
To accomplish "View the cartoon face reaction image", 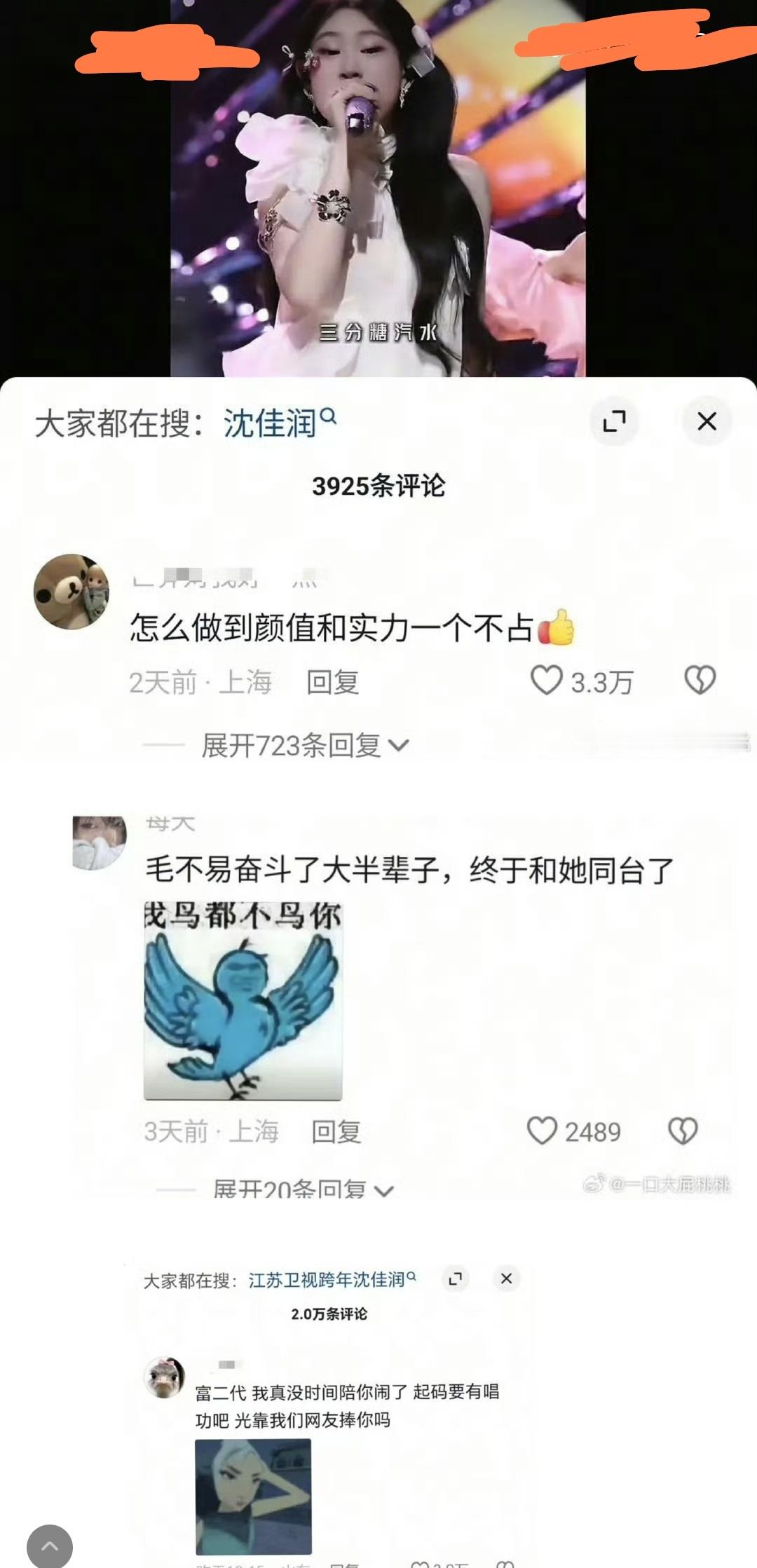I will pos(253,1497).
